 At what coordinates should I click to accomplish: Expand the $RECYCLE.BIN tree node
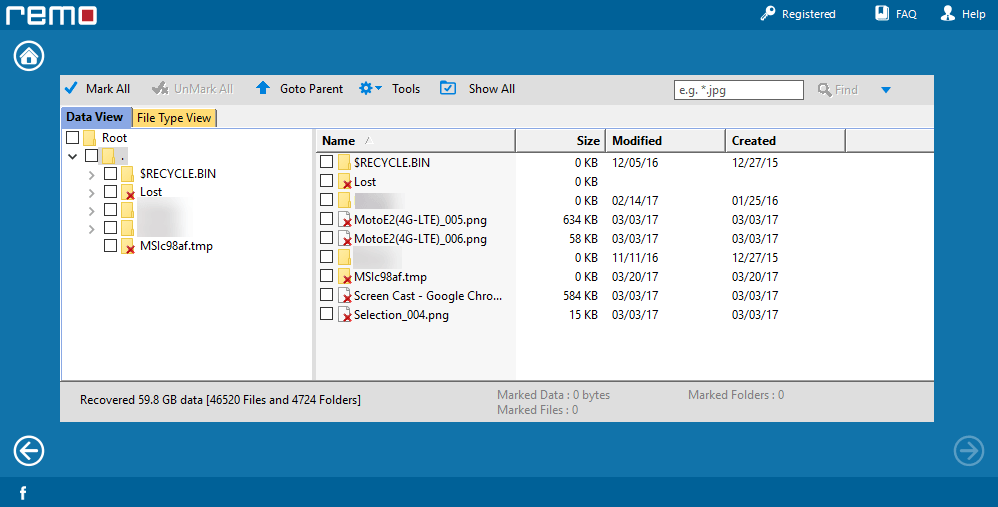tap(92, 174)
